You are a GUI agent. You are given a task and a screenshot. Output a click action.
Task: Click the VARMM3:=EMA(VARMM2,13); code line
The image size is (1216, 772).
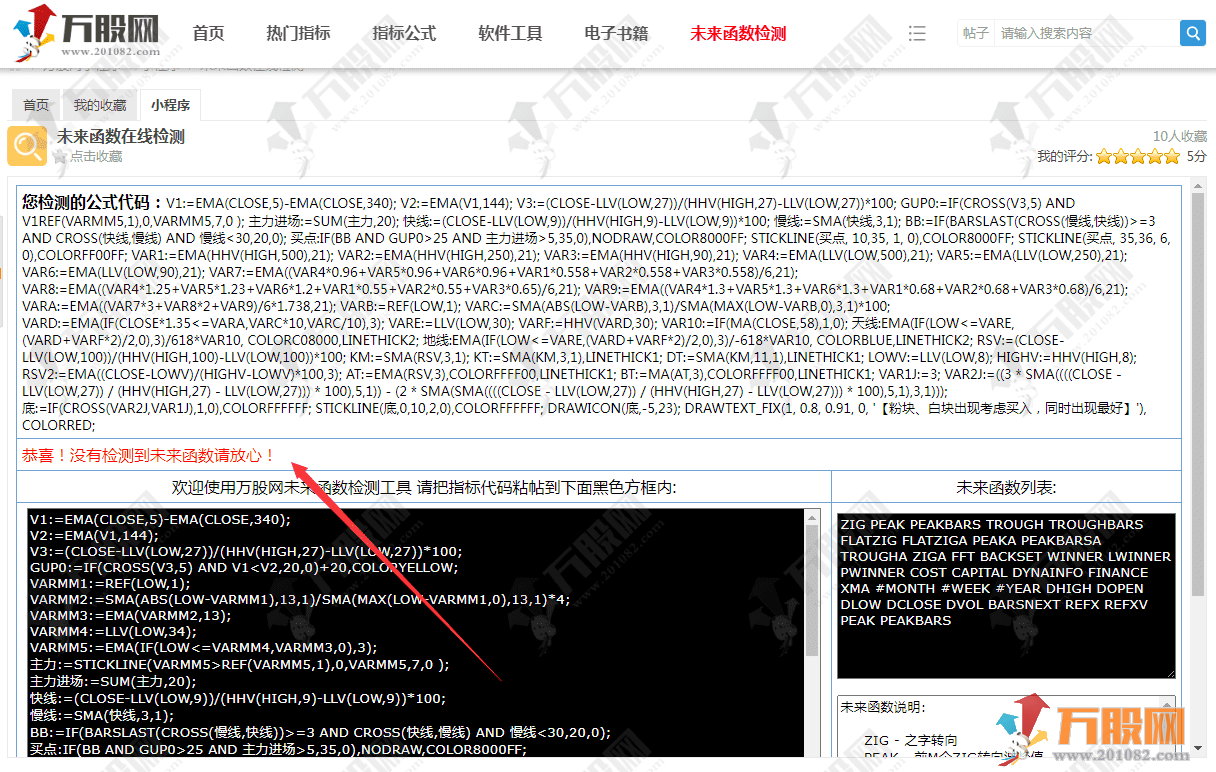128,615
